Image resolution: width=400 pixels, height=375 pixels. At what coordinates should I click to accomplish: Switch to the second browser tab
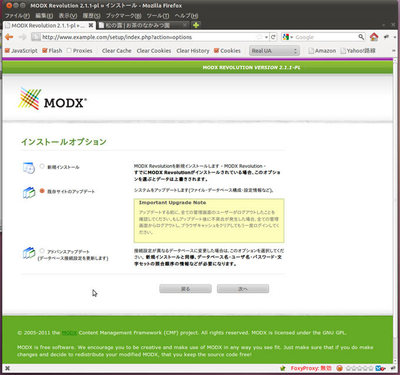(143, 25)
